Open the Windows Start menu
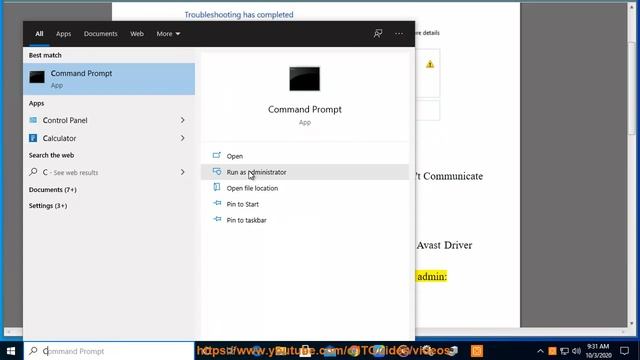Viewport: 640px width, 360px height. pyautogui.click(x=11, y=351)
